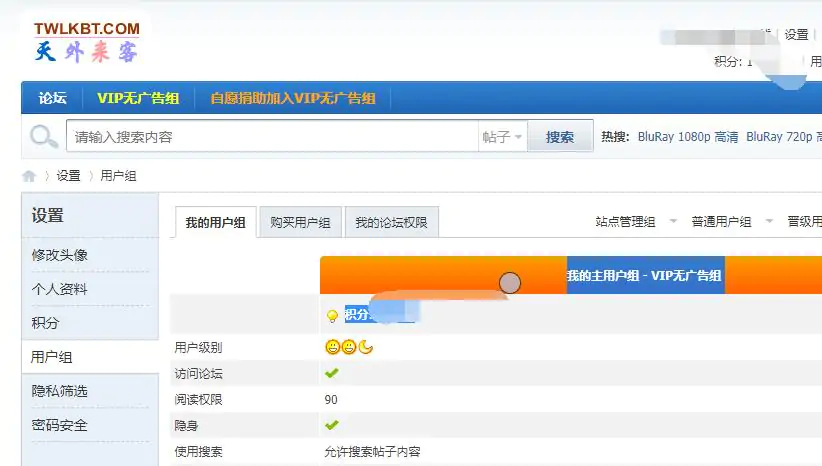The image size is (822, 466).
Task: Click the 我的主用户组 - VIP无广告组 header
Action: (x=644, y=275)
